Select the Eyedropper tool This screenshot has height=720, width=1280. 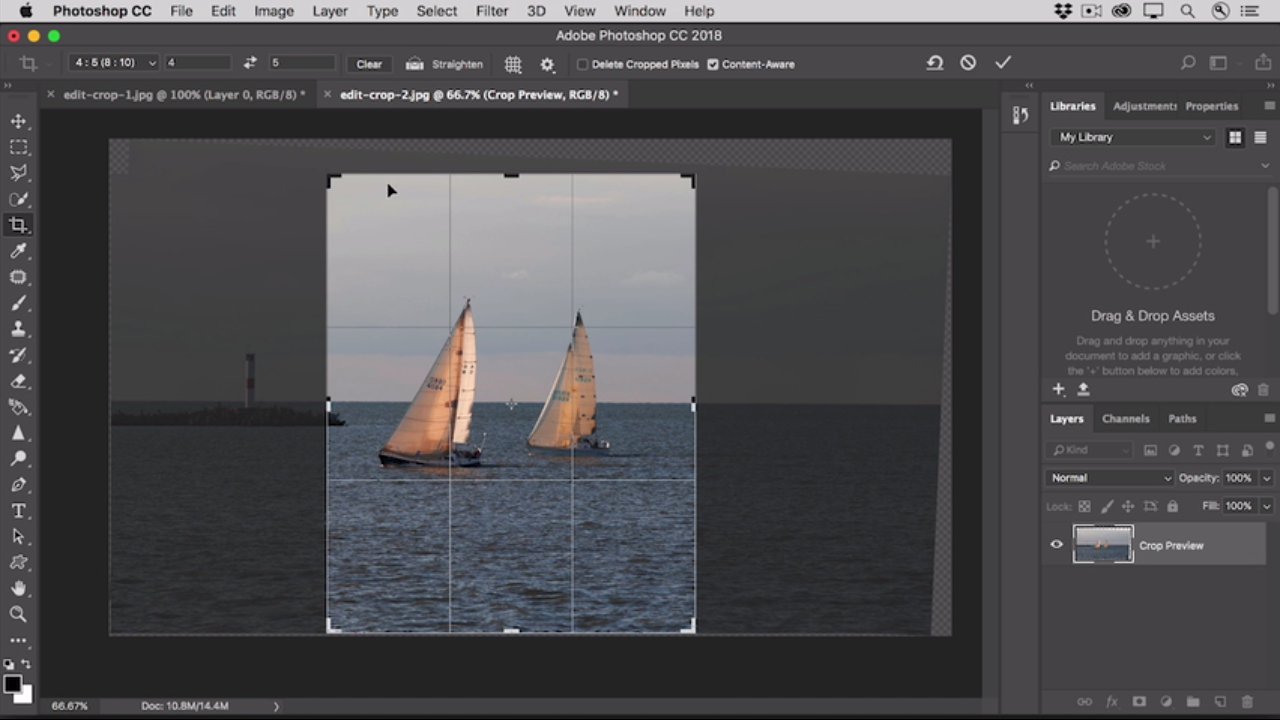(x=18, y=251)
